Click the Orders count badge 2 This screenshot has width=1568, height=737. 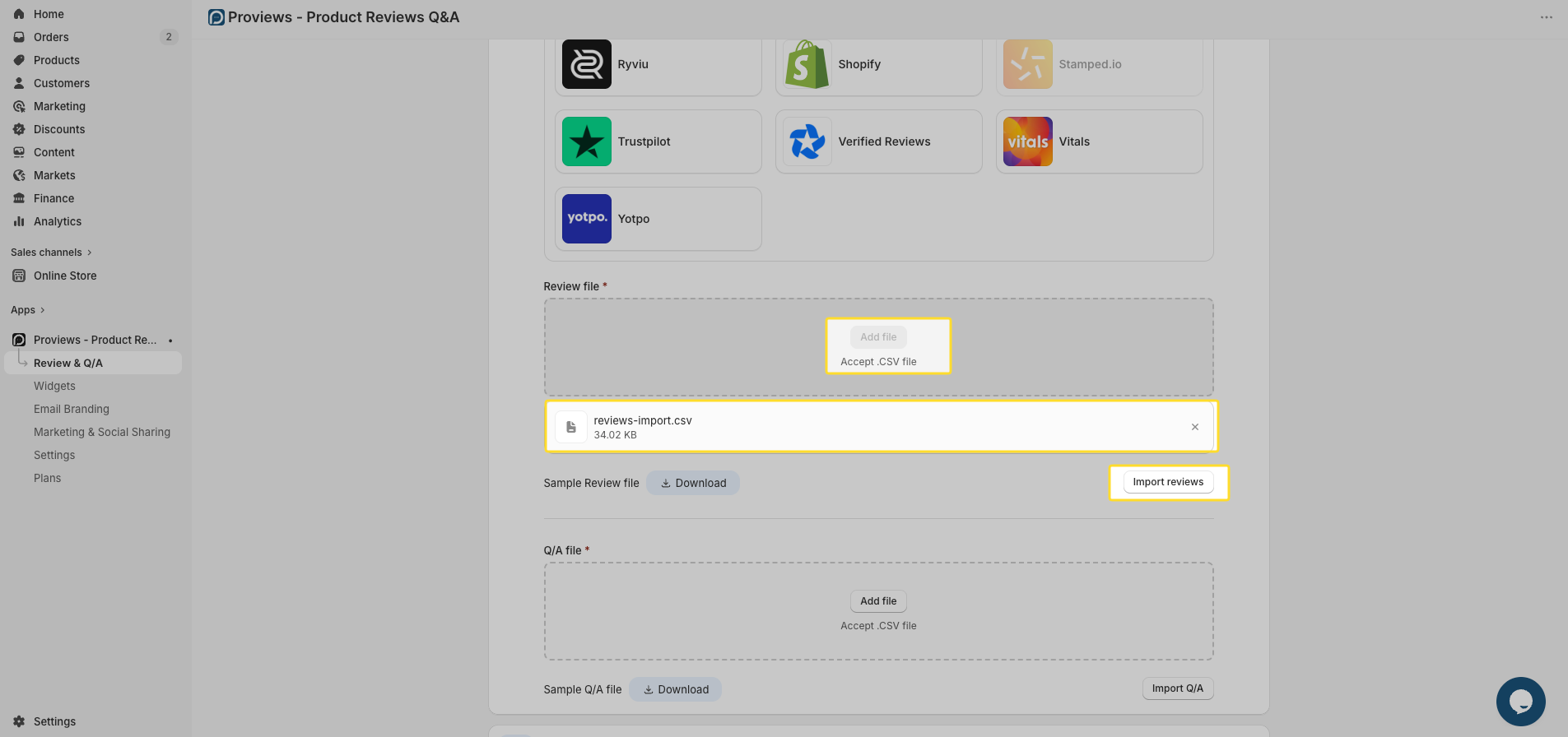(x=169, y=37)
